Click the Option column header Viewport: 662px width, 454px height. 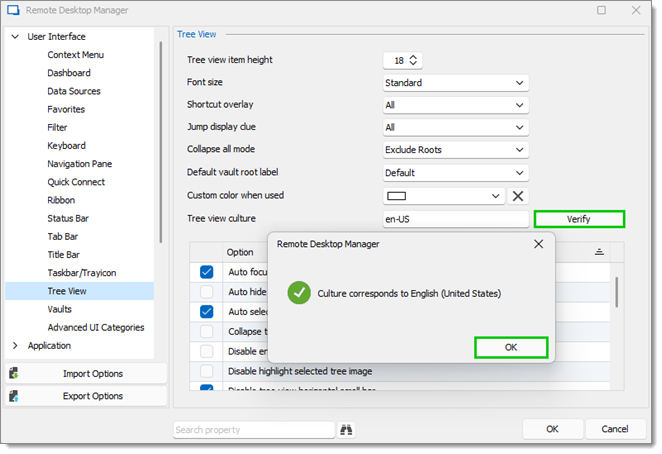pos(240,252)
